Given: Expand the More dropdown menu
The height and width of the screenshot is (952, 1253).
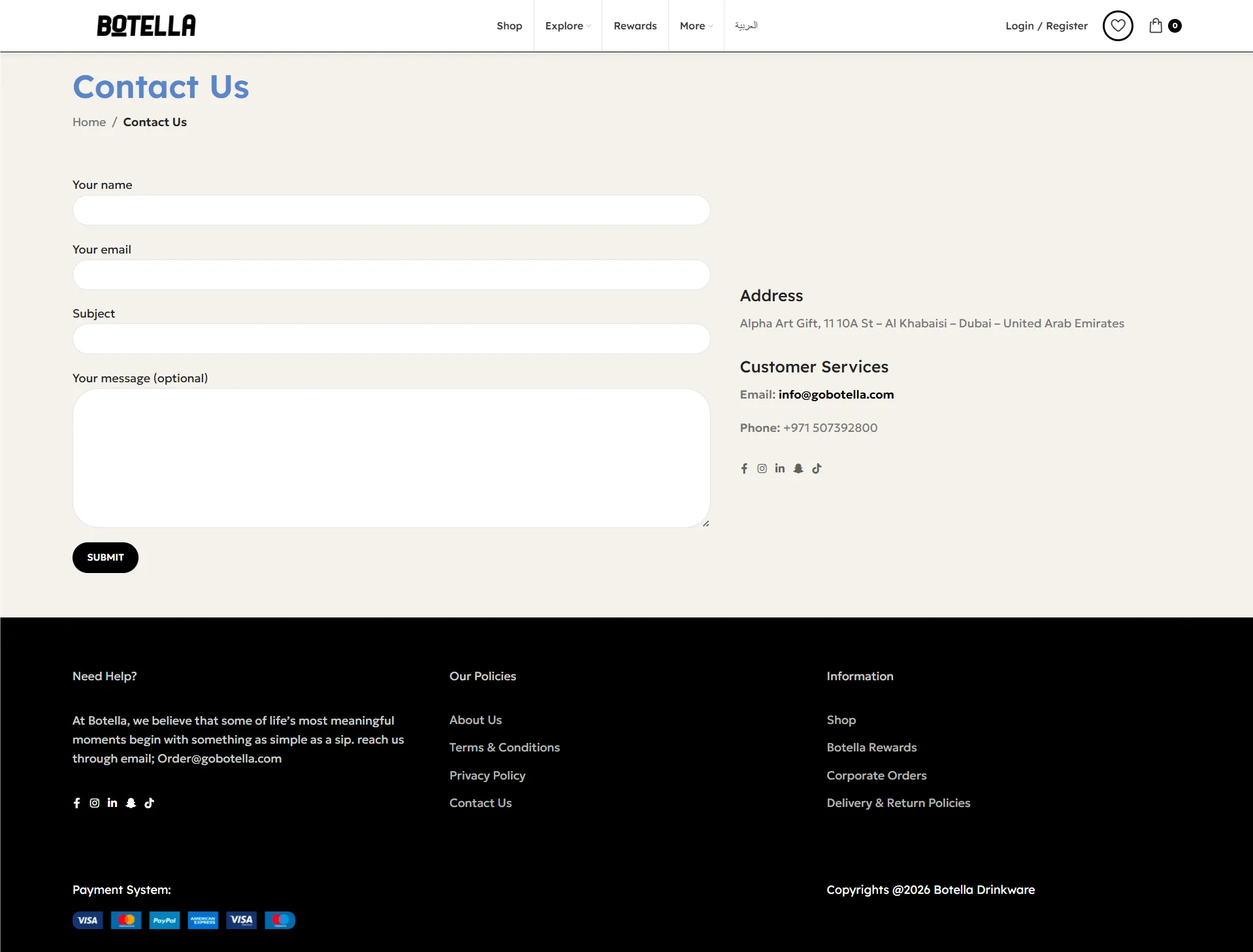Looking at the screenshot, I should (696, 26).
